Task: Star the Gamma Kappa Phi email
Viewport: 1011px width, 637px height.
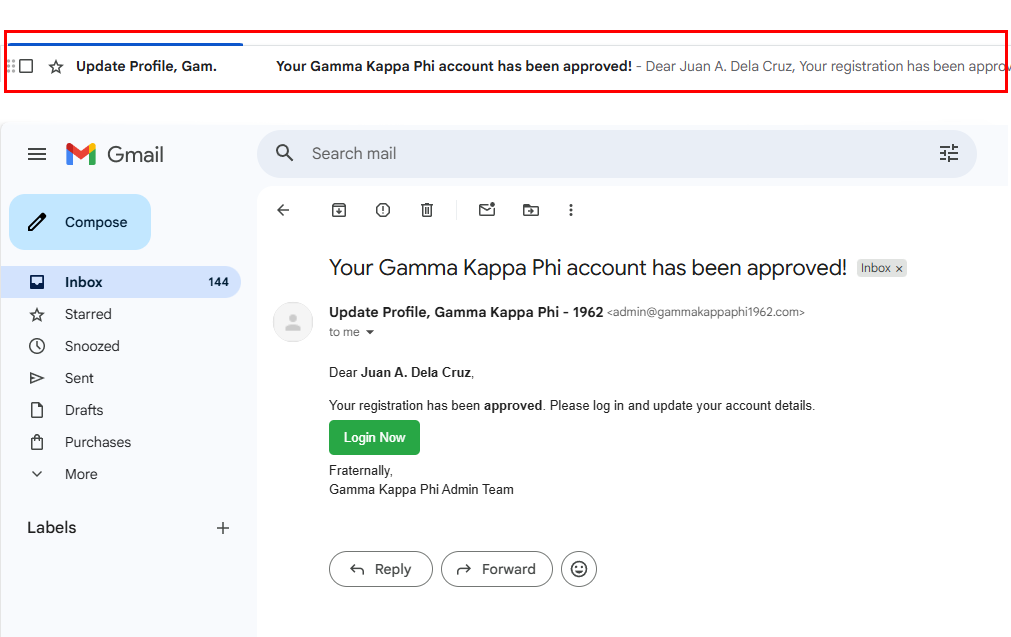Action: click(x=55, y=66)
